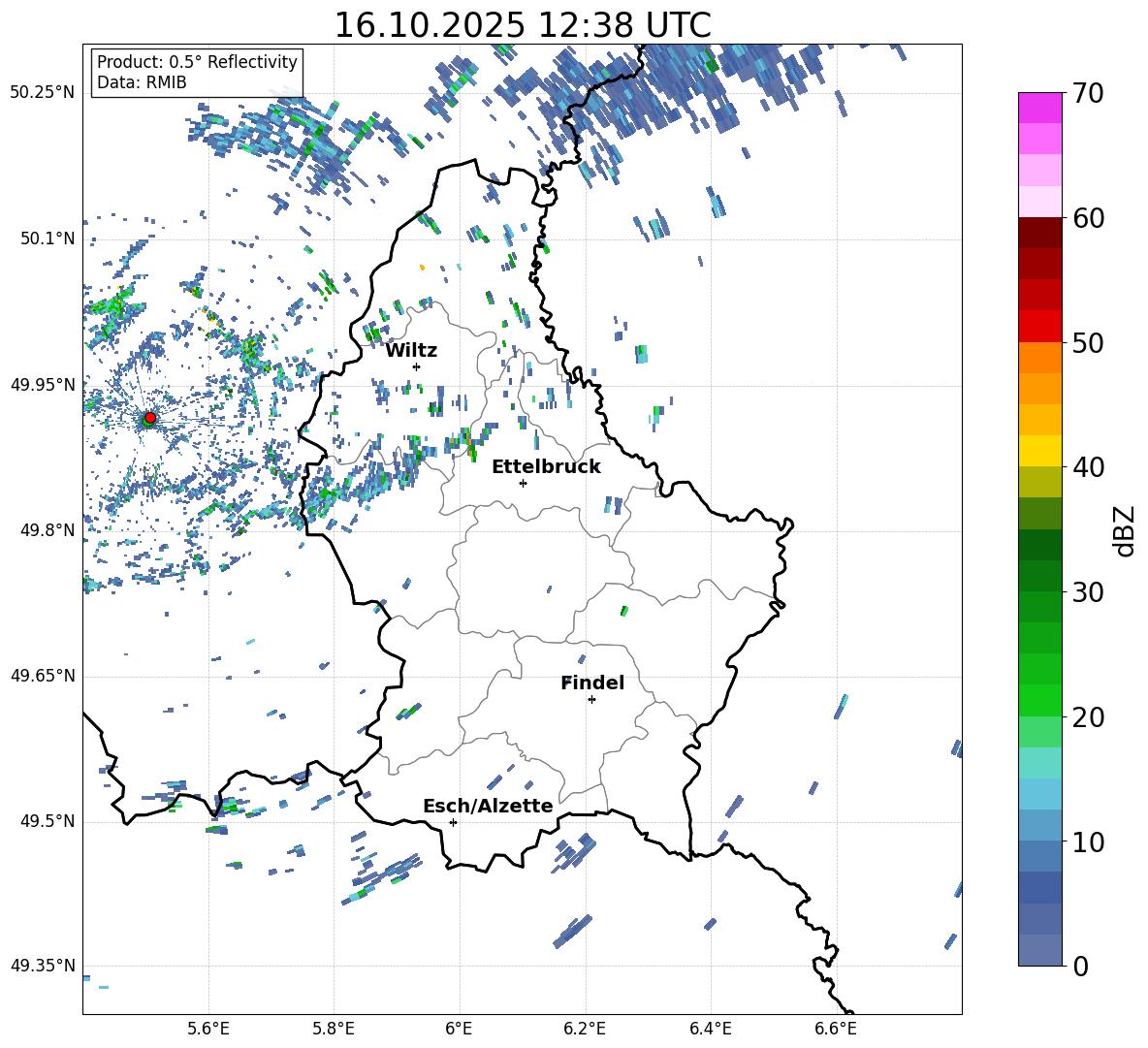Click the yellow colorbar swatch above 40
The height and width of the screenshot is (1048, 1148).
click(1040, 451)
